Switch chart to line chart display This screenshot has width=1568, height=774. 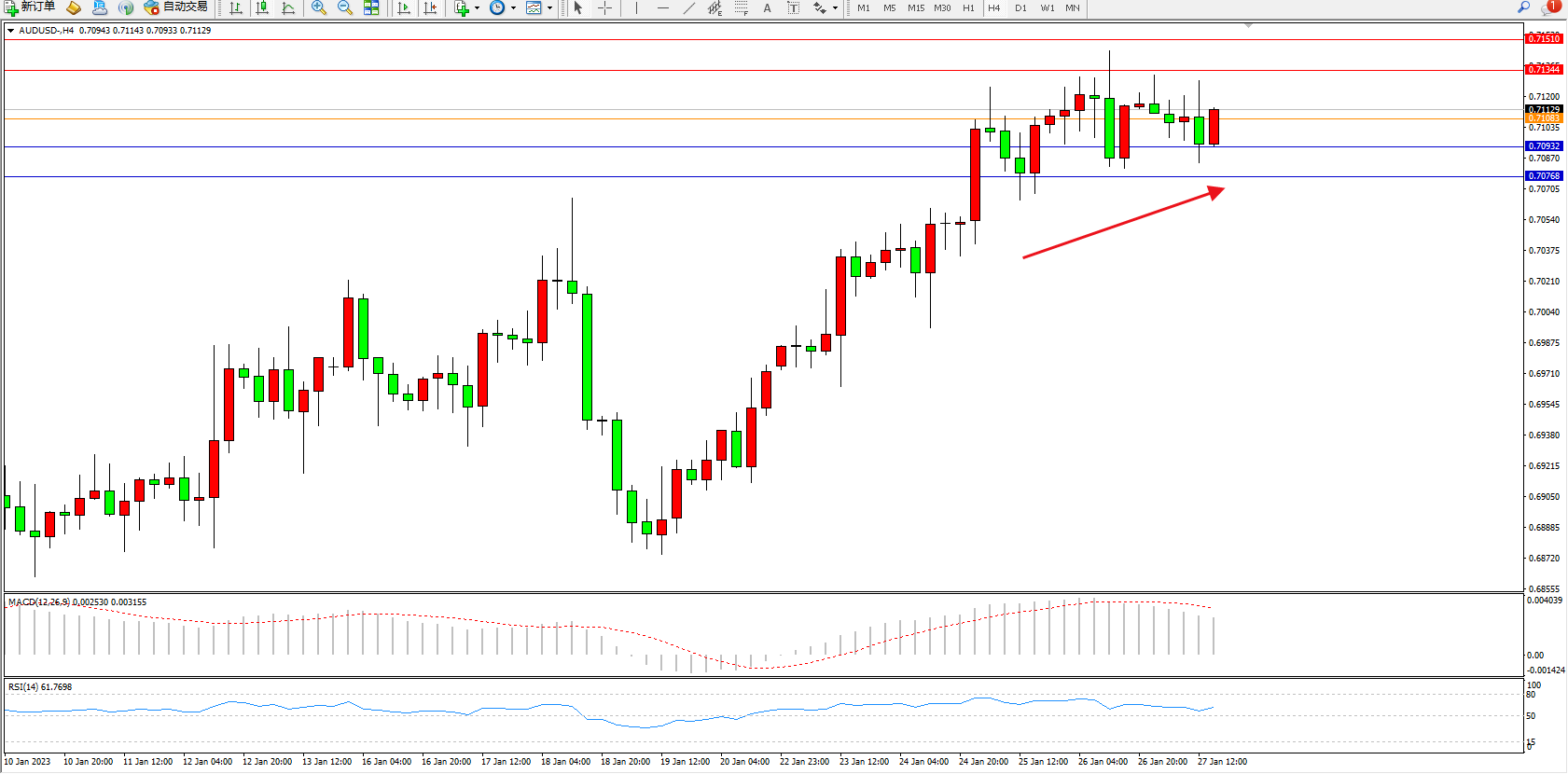pyautogui.click(x=288, y=7)
